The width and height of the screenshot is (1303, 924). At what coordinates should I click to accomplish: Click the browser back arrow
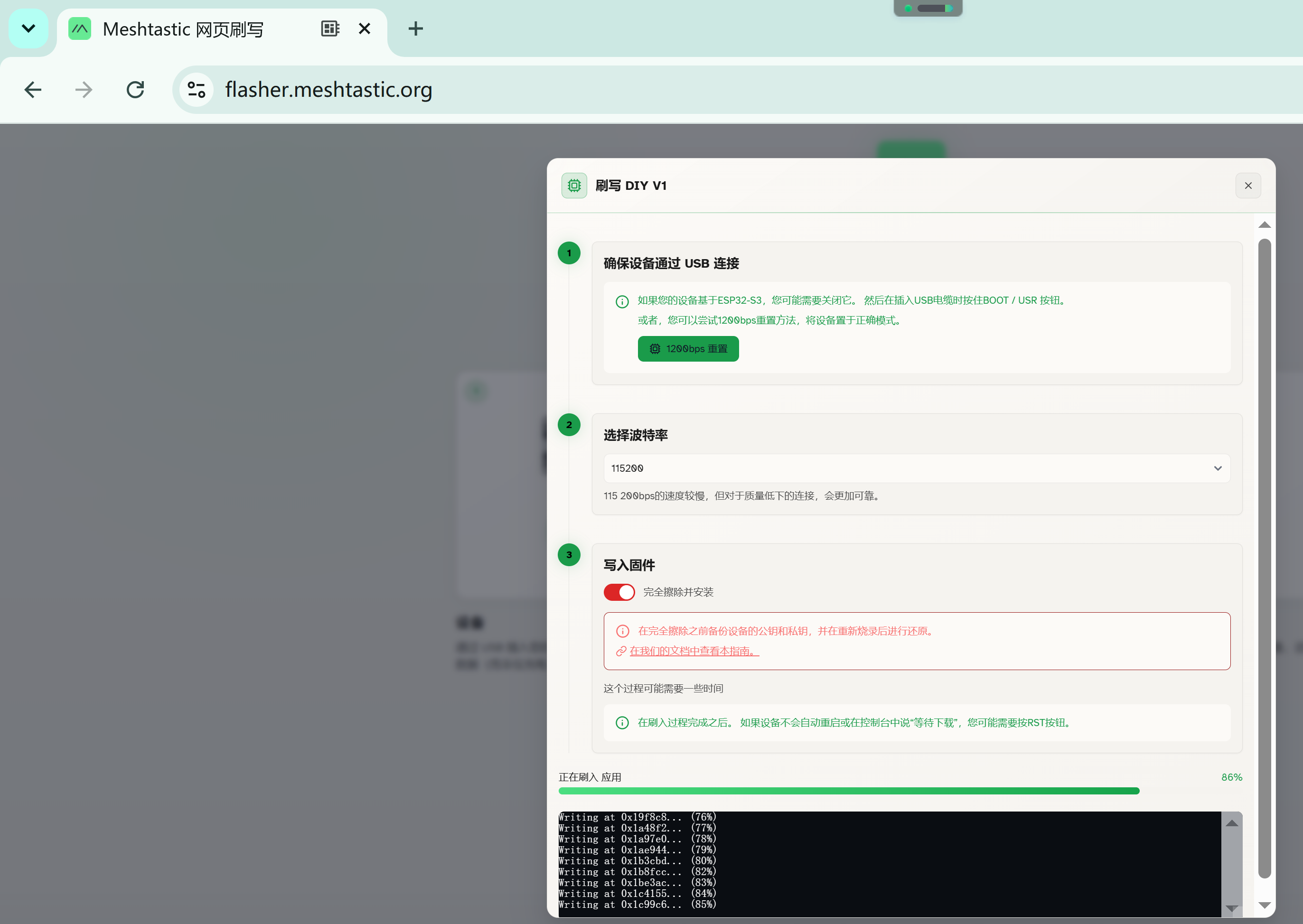click(x=33, y=90)
